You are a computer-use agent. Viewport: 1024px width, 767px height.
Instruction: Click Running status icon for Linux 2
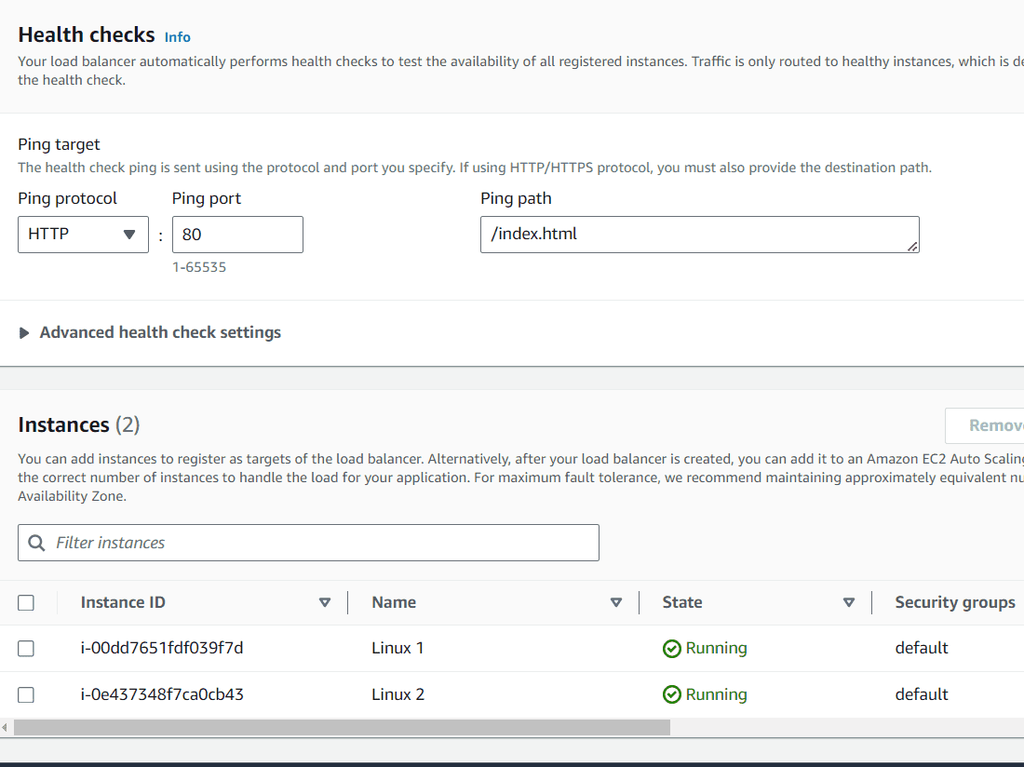click(672, 695)
